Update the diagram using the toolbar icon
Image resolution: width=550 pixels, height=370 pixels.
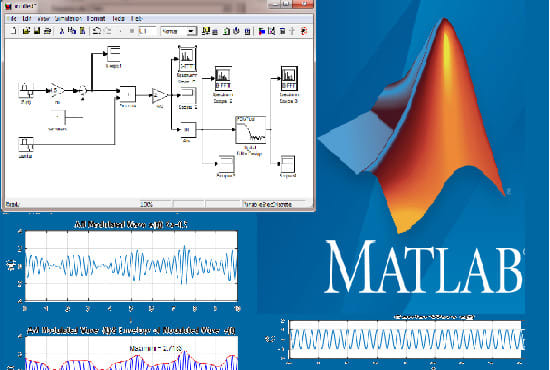[236, 31]
